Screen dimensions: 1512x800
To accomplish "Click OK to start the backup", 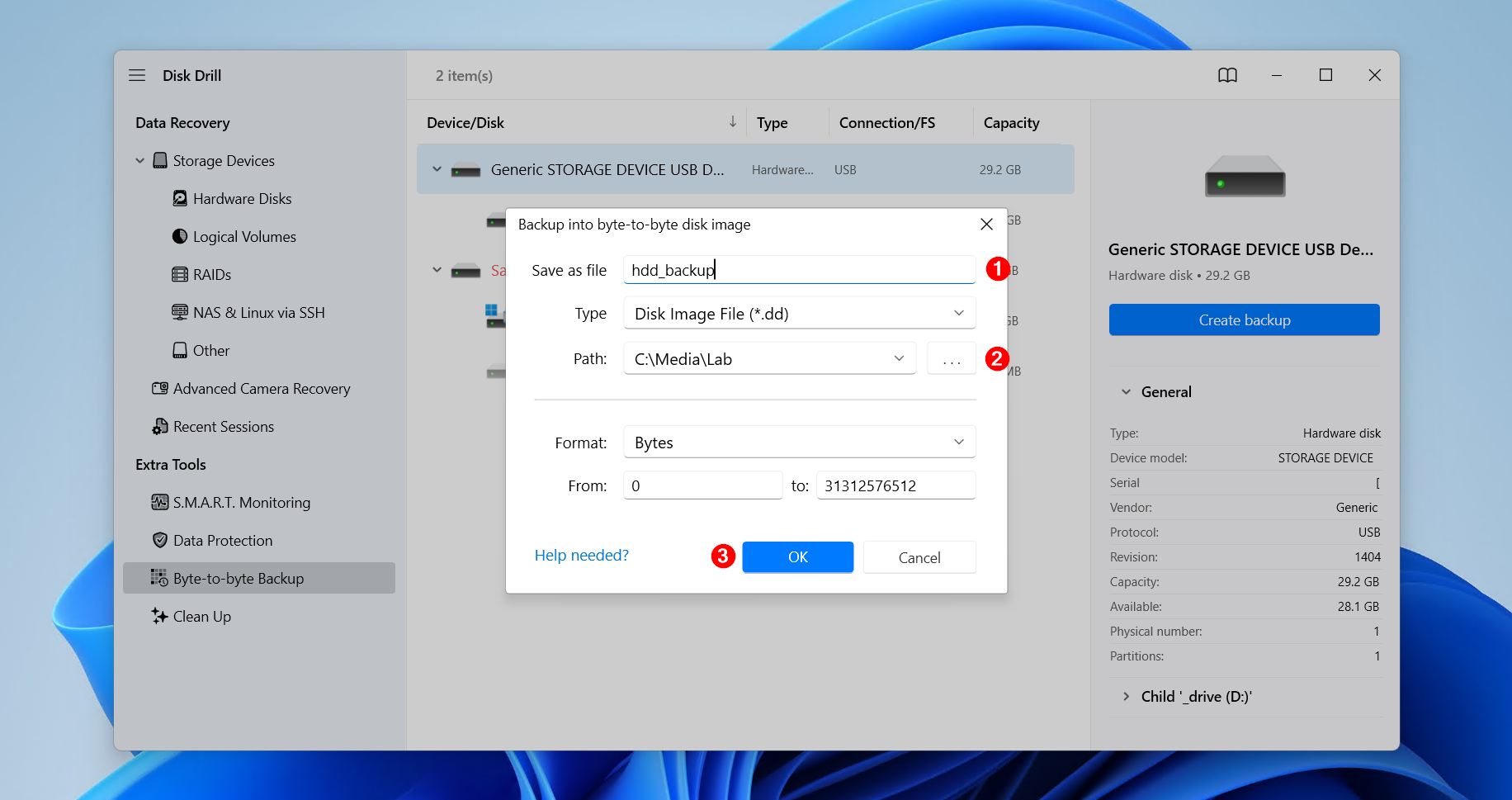I will [x=797, y=557].
